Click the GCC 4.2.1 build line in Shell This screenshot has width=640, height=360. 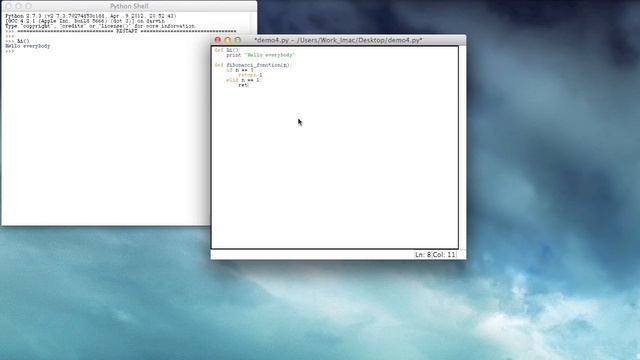coord(85,21)
